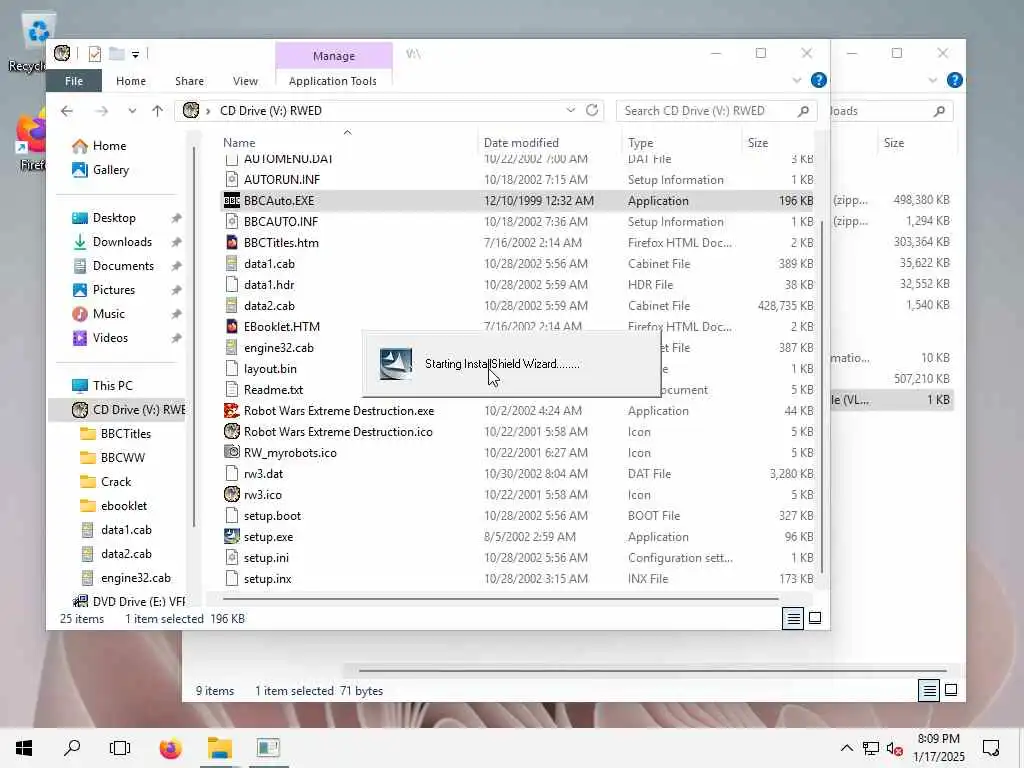Open File Explorer taskbar icon
The height and width of the screenshot is (768, 1024).
[220, 748]
